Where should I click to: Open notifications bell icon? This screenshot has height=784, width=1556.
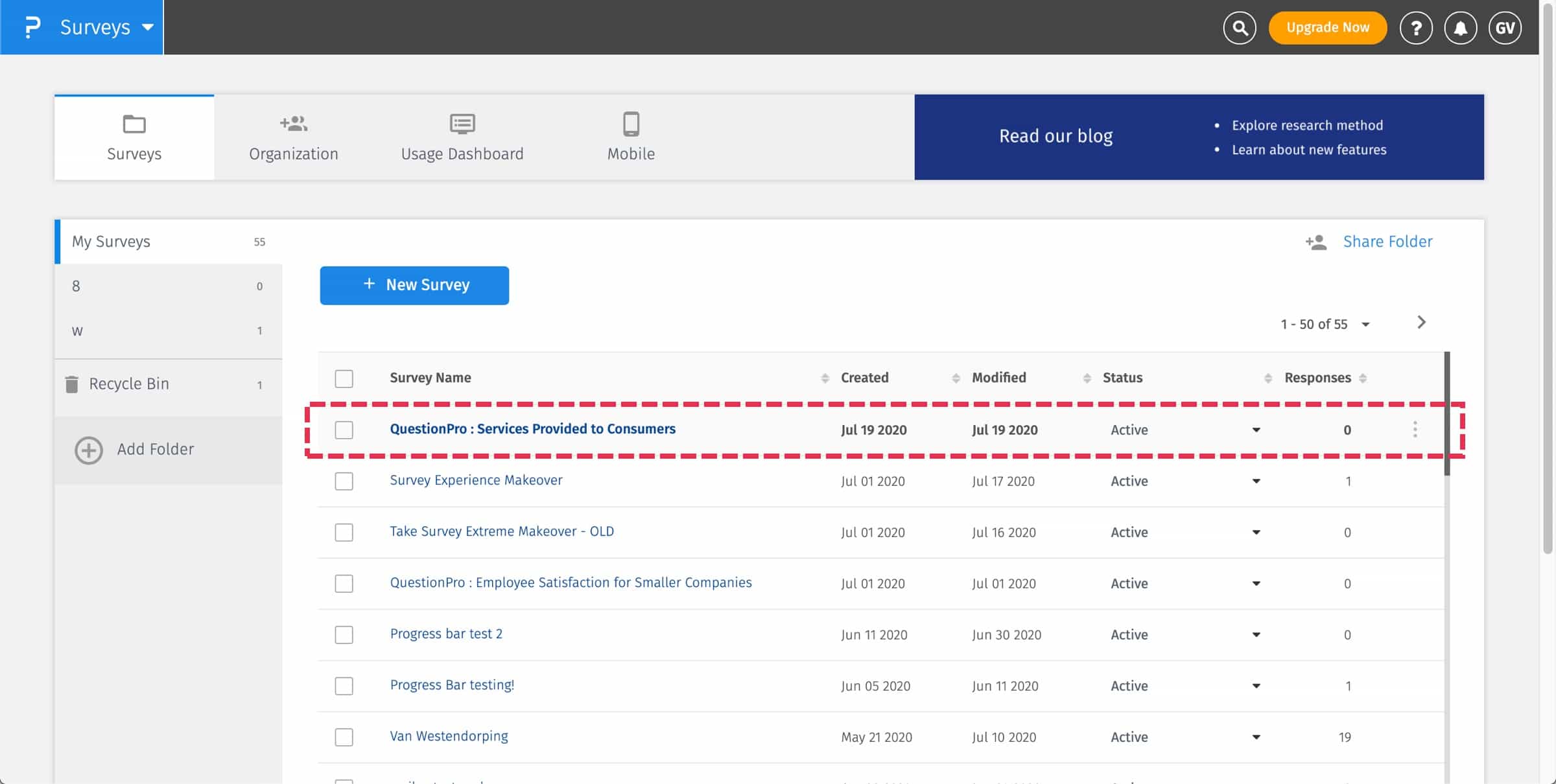click(1460, 28)
